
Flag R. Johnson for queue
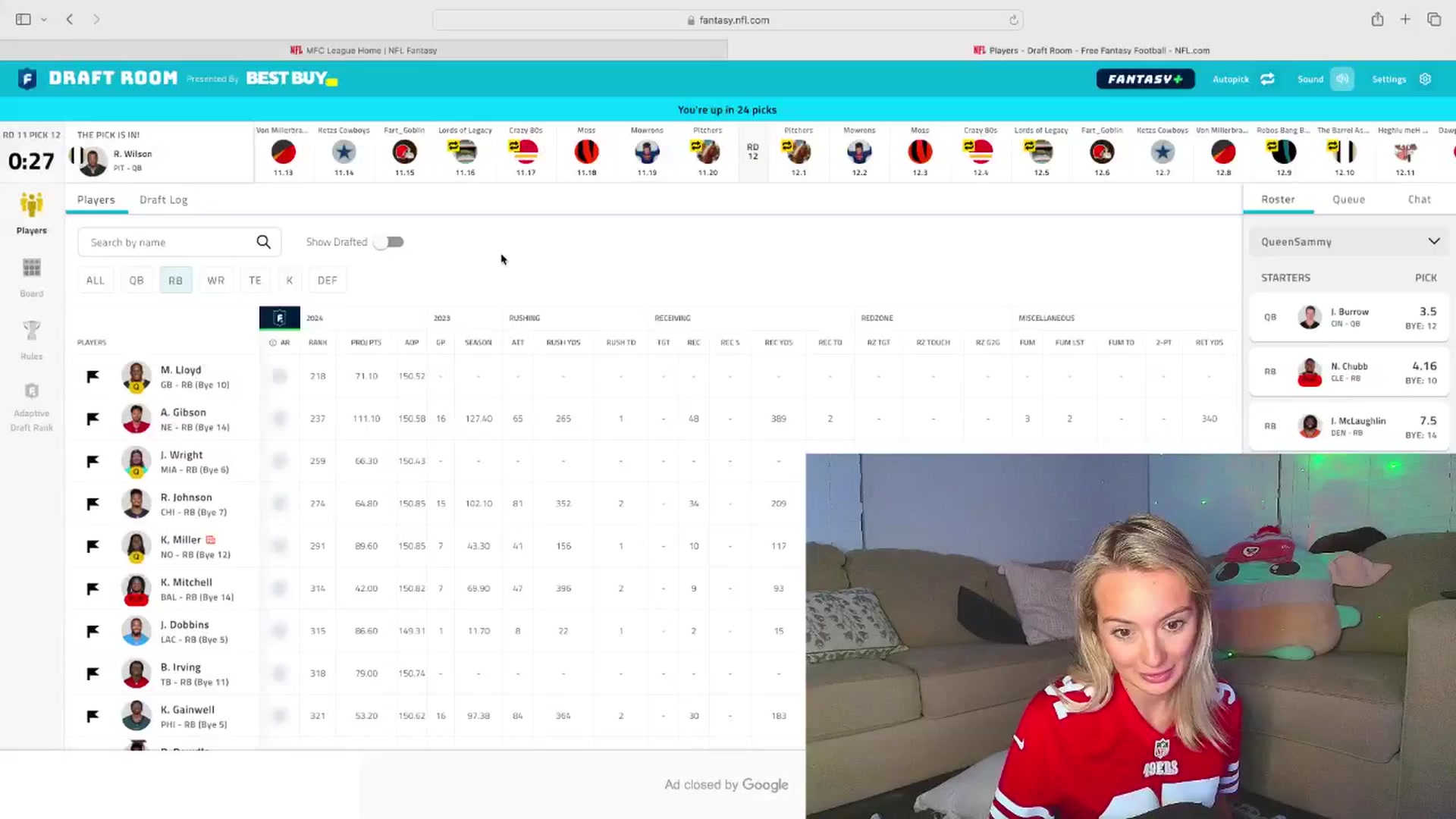93,504
